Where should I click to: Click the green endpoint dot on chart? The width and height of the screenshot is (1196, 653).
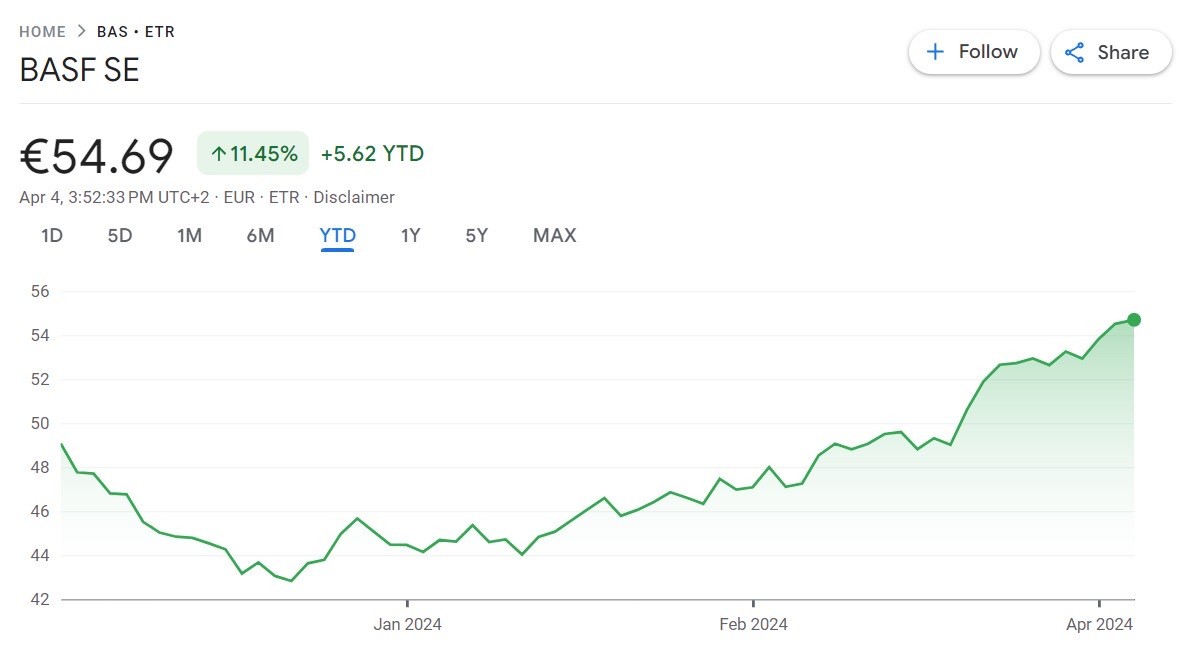pos(1133,320)
